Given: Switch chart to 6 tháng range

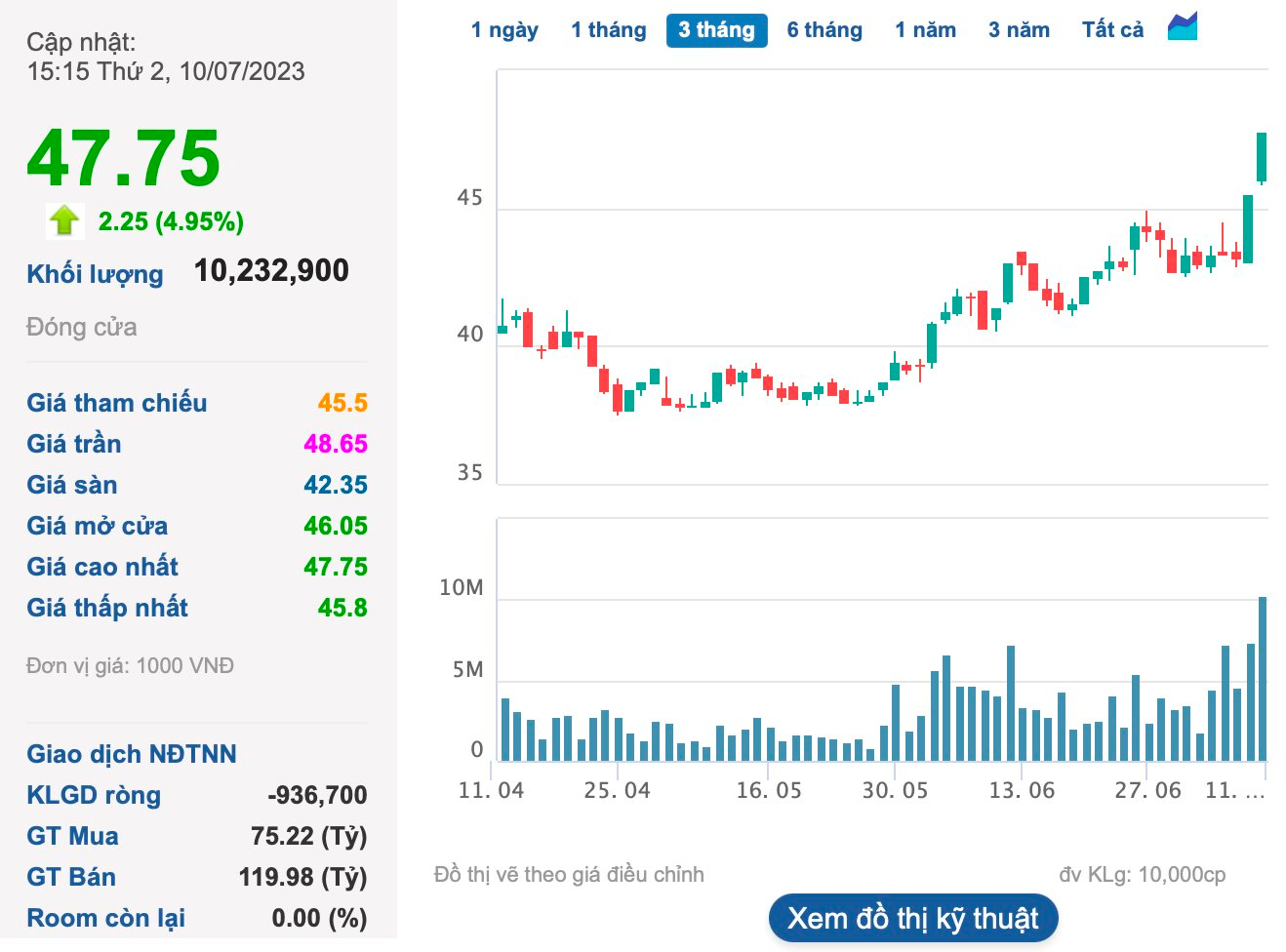Looking at the screenshot, I should pos(824,30).
